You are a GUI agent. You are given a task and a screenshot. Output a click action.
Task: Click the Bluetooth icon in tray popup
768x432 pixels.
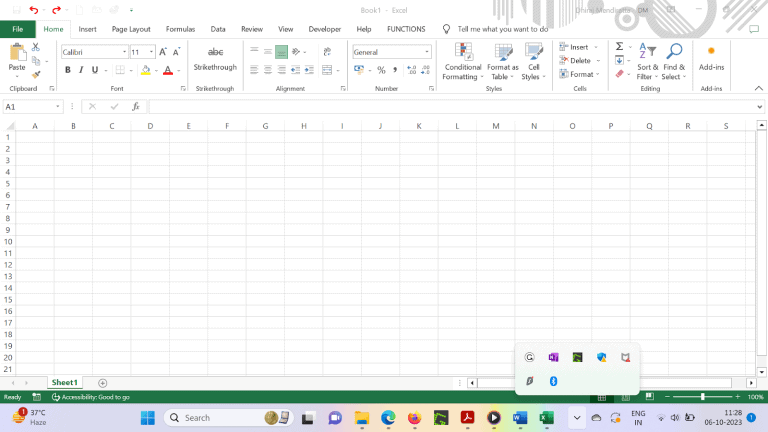(x=554, y=381)
